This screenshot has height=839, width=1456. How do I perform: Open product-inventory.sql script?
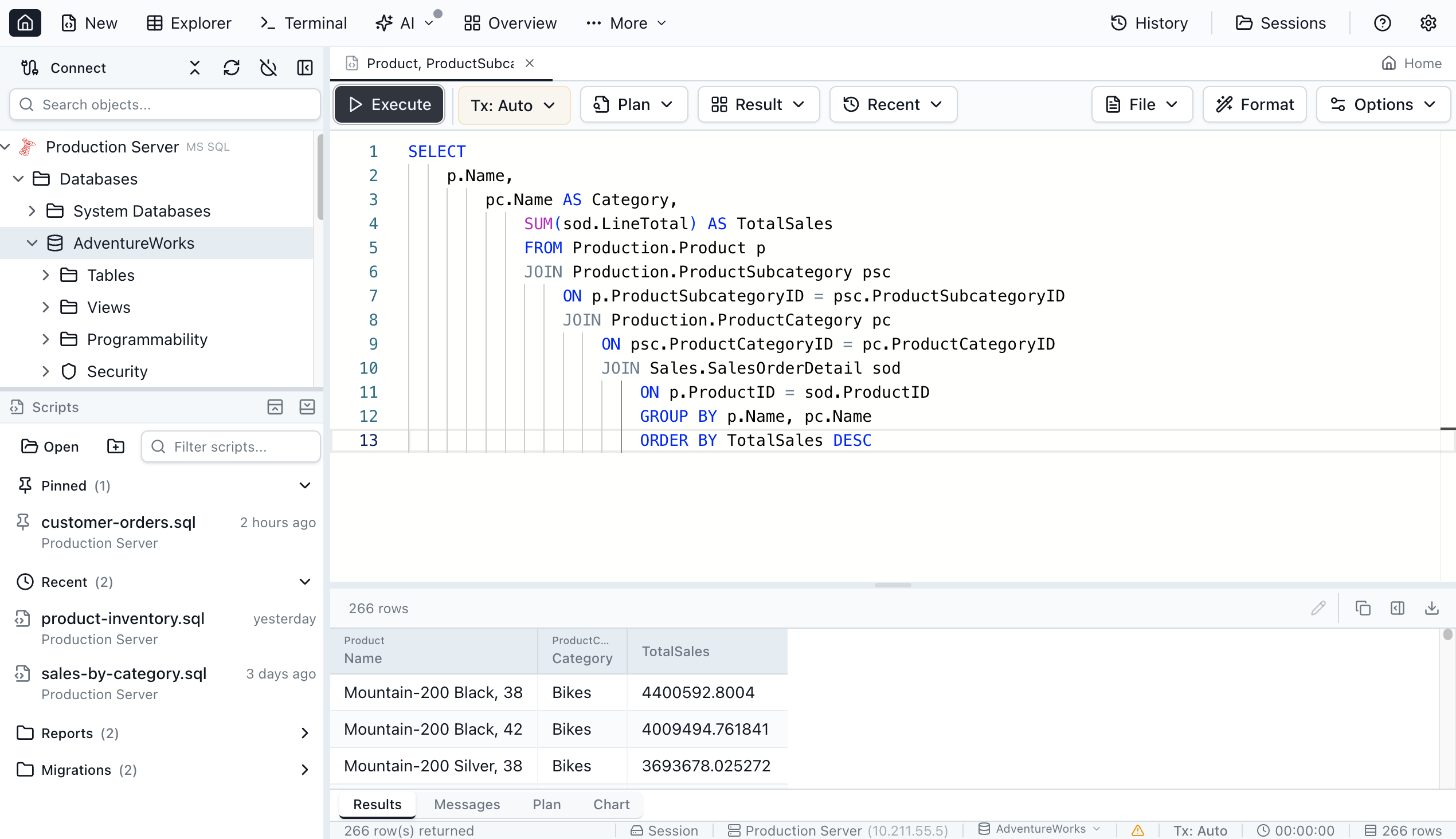[123, 618]
